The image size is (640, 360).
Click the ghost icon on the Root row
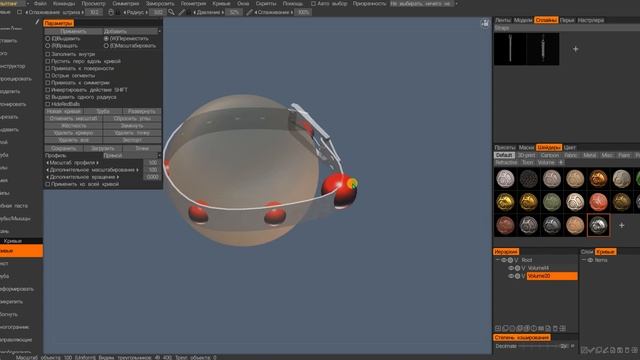[510, 260]
